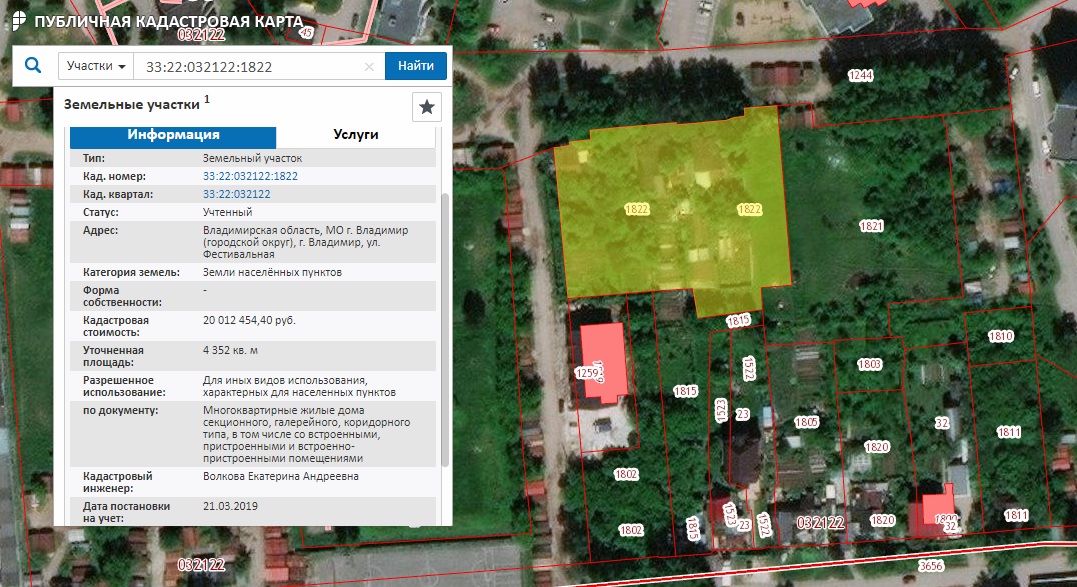Screen dimensions: 1077x587
Task: Click the cadastral number search input field
Action: tap(250, 67)
